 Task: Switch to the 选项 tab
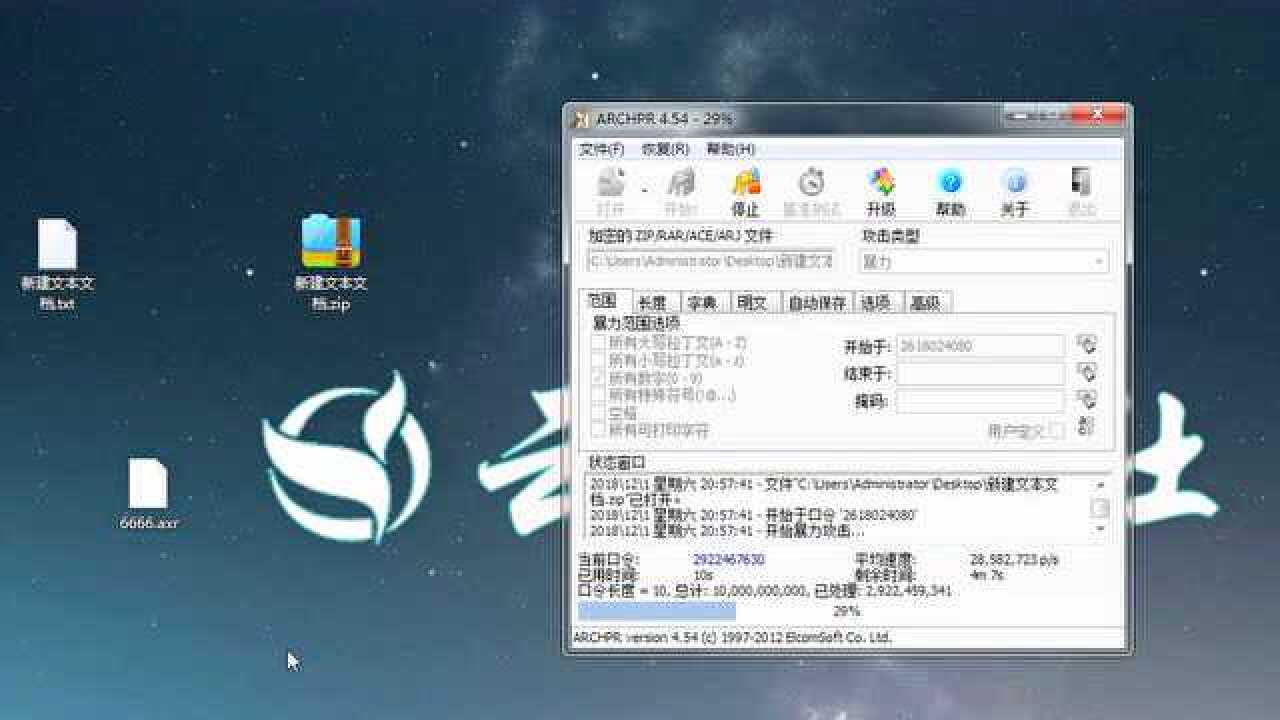point(875,303)
